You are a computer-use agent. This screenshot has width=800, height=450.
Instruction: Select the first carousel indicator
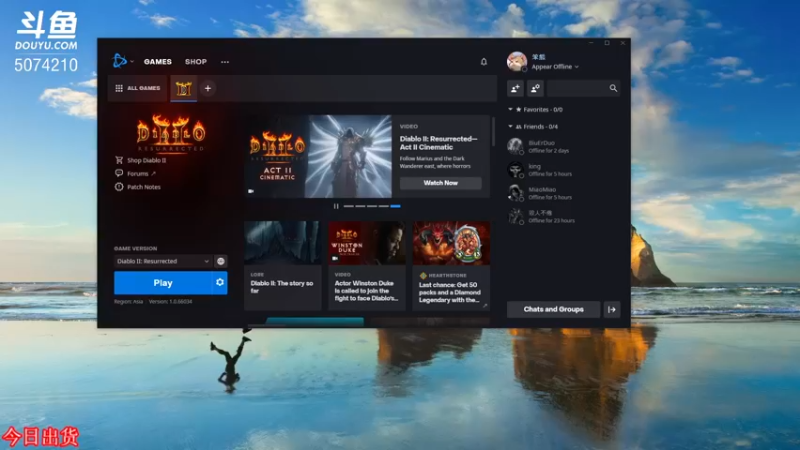348,206
